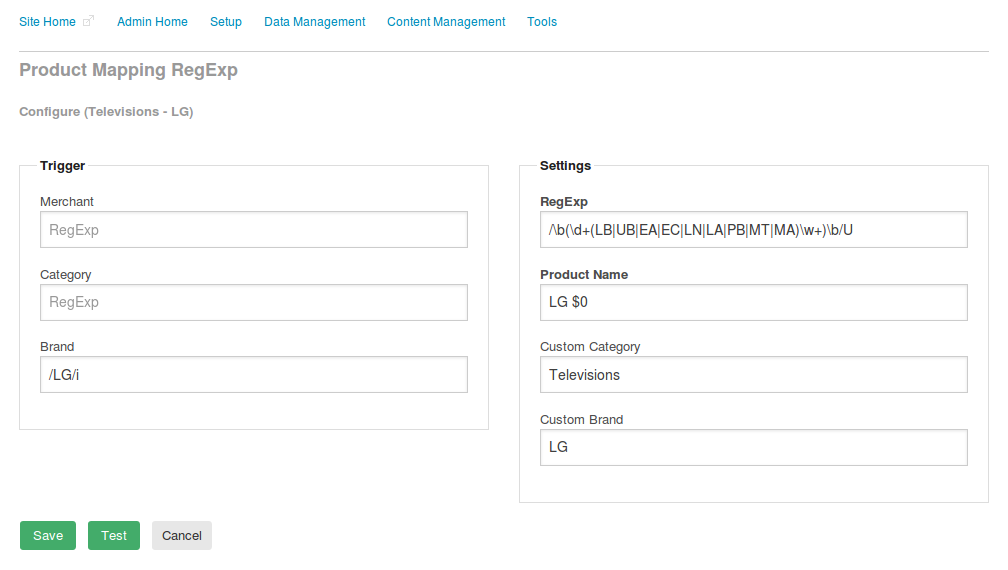
Task: Select the Brand field containing /LG/i
Action: pyautogui.click(x=254, y=375)
